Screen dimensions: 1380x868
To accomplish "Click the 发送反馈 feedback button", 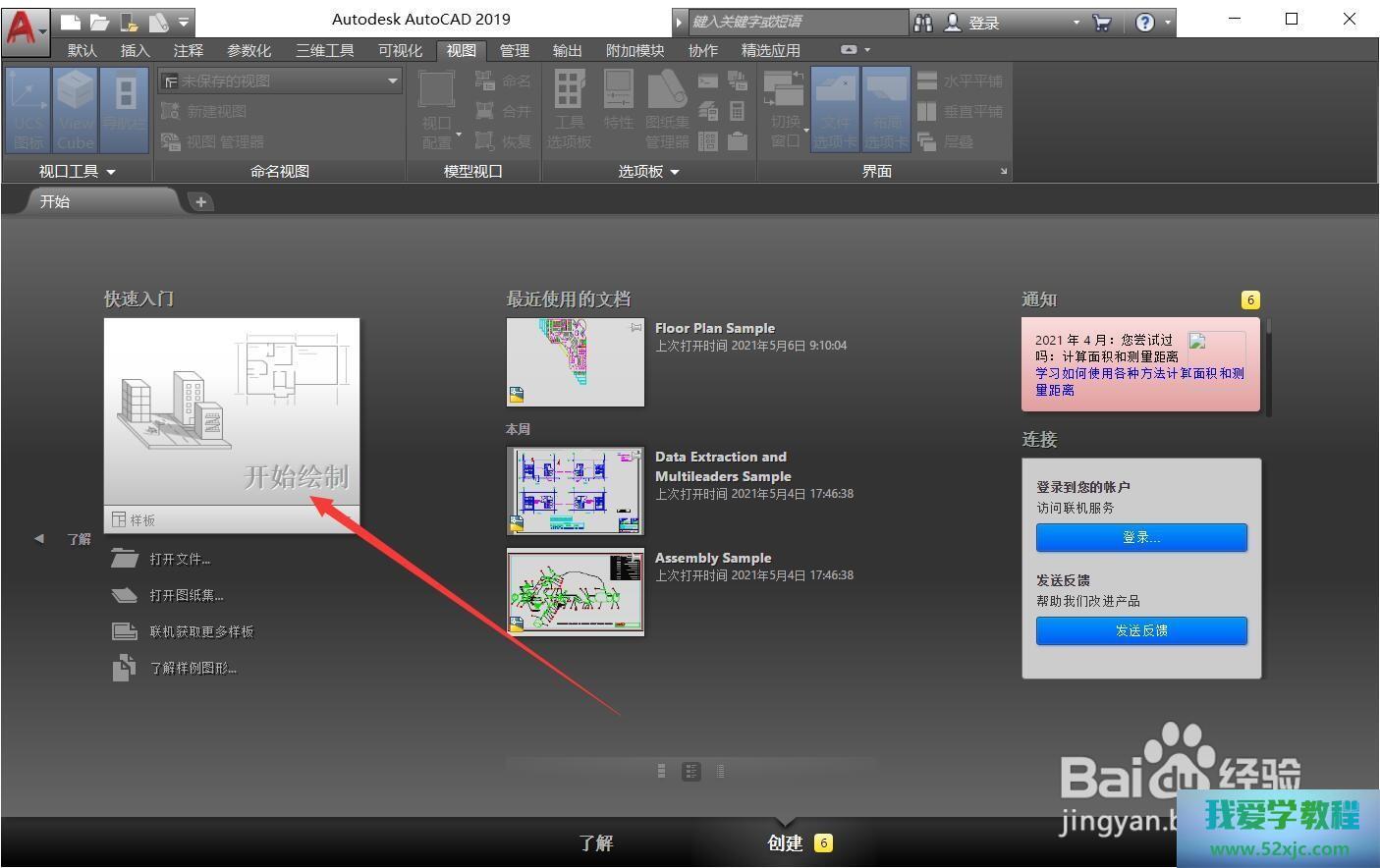I will [x=1141, y=630].
